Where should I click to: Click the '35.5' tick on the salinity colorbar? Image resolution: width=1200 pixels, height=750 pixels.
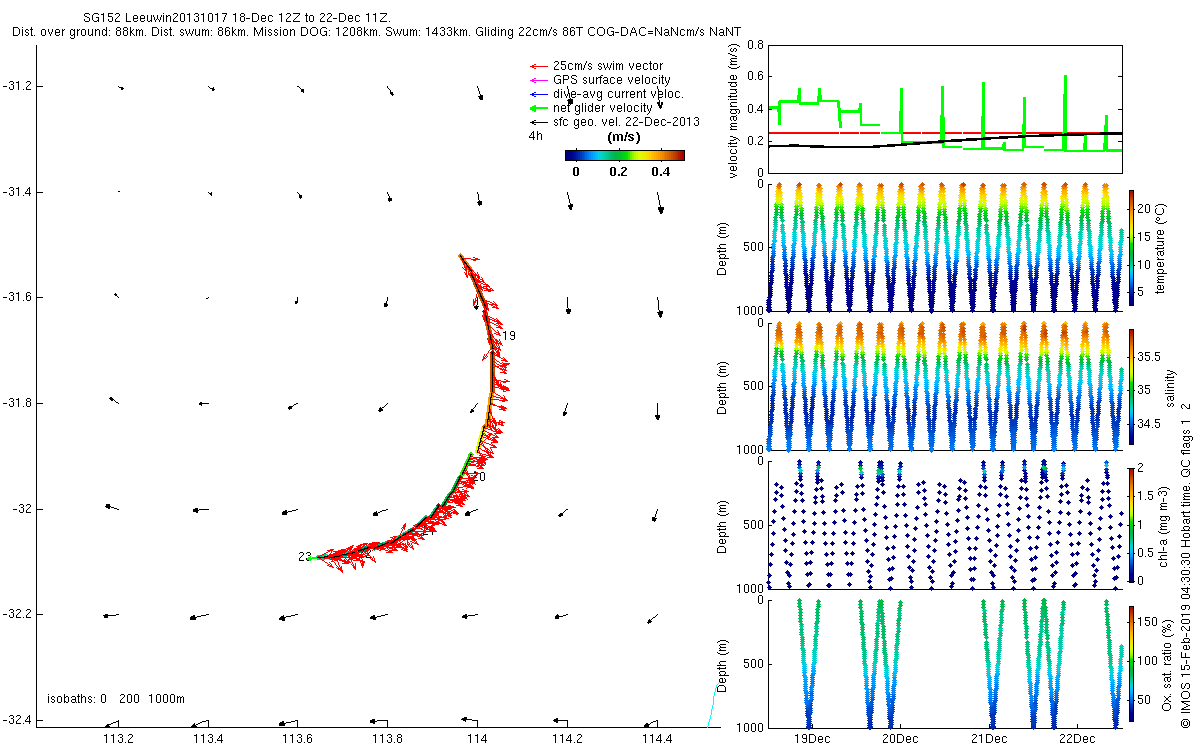tap(1150, 356)
